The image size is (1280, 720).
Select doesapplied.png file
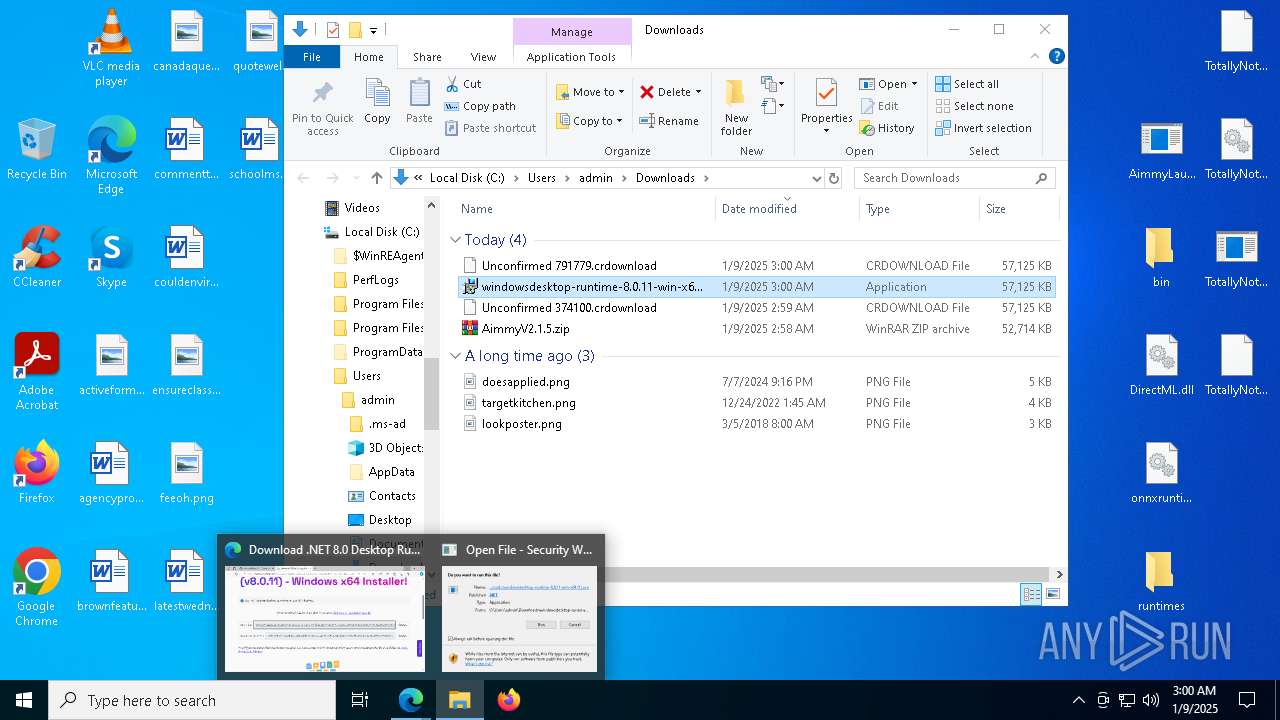[x=756, y=382]
